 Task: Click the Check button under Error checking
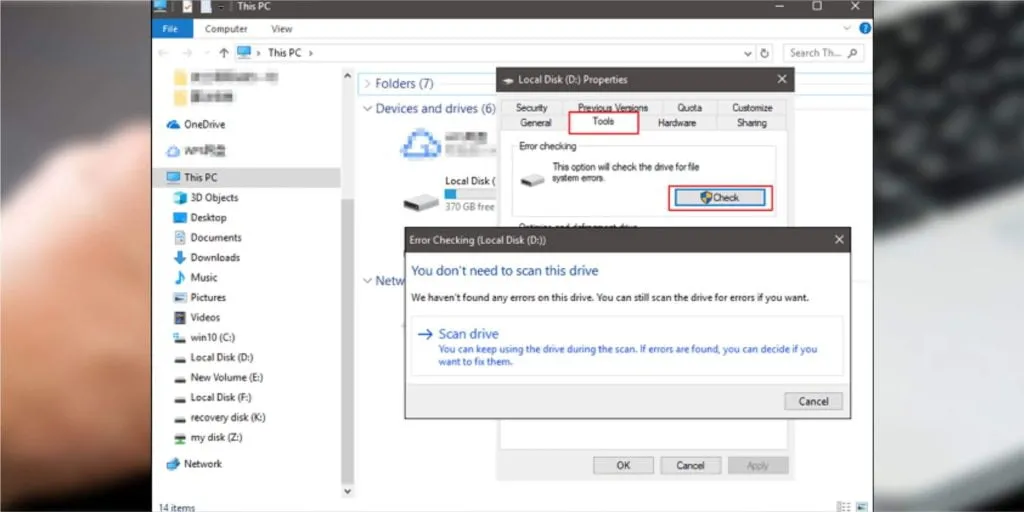coord(720,198)
